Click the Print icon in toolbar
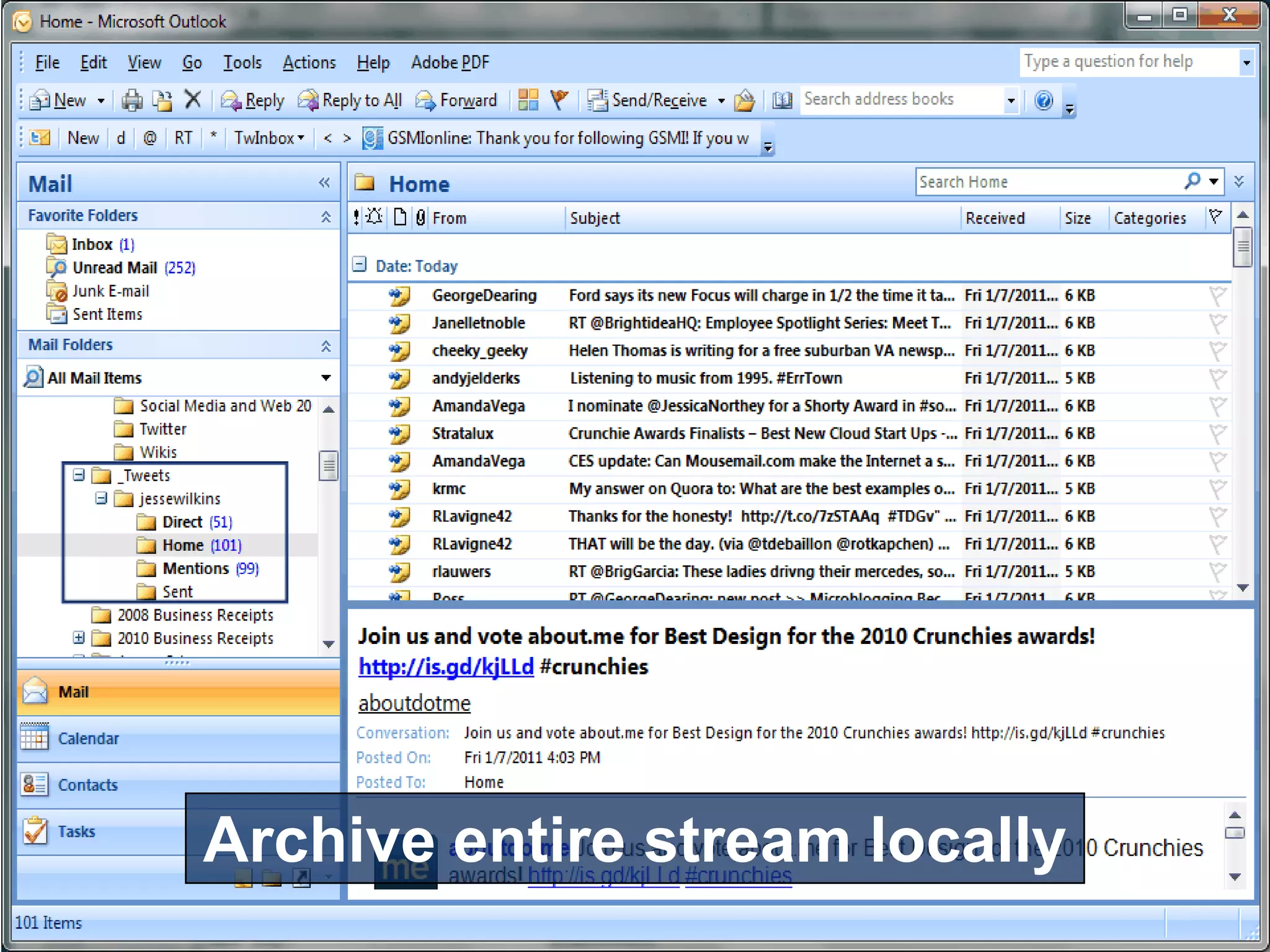Viewport: 1270px width, 952px height. (x=131, y=100)
